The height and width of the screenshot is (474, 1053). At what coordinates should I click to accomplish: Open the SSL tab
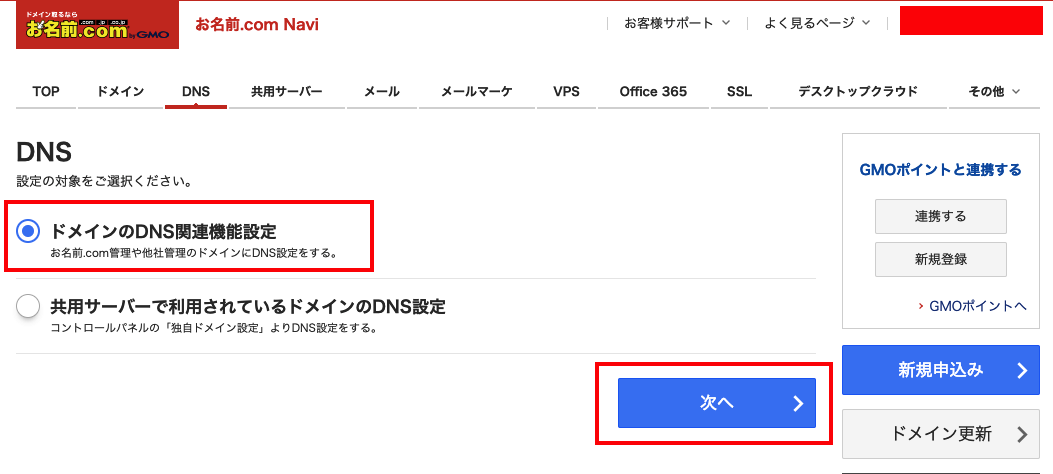click(x=739, y=91)
